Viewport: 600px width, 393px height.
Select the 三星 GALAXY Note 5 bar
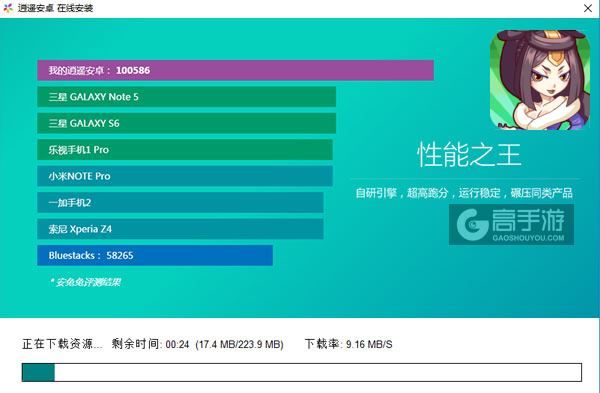(186, 97)
